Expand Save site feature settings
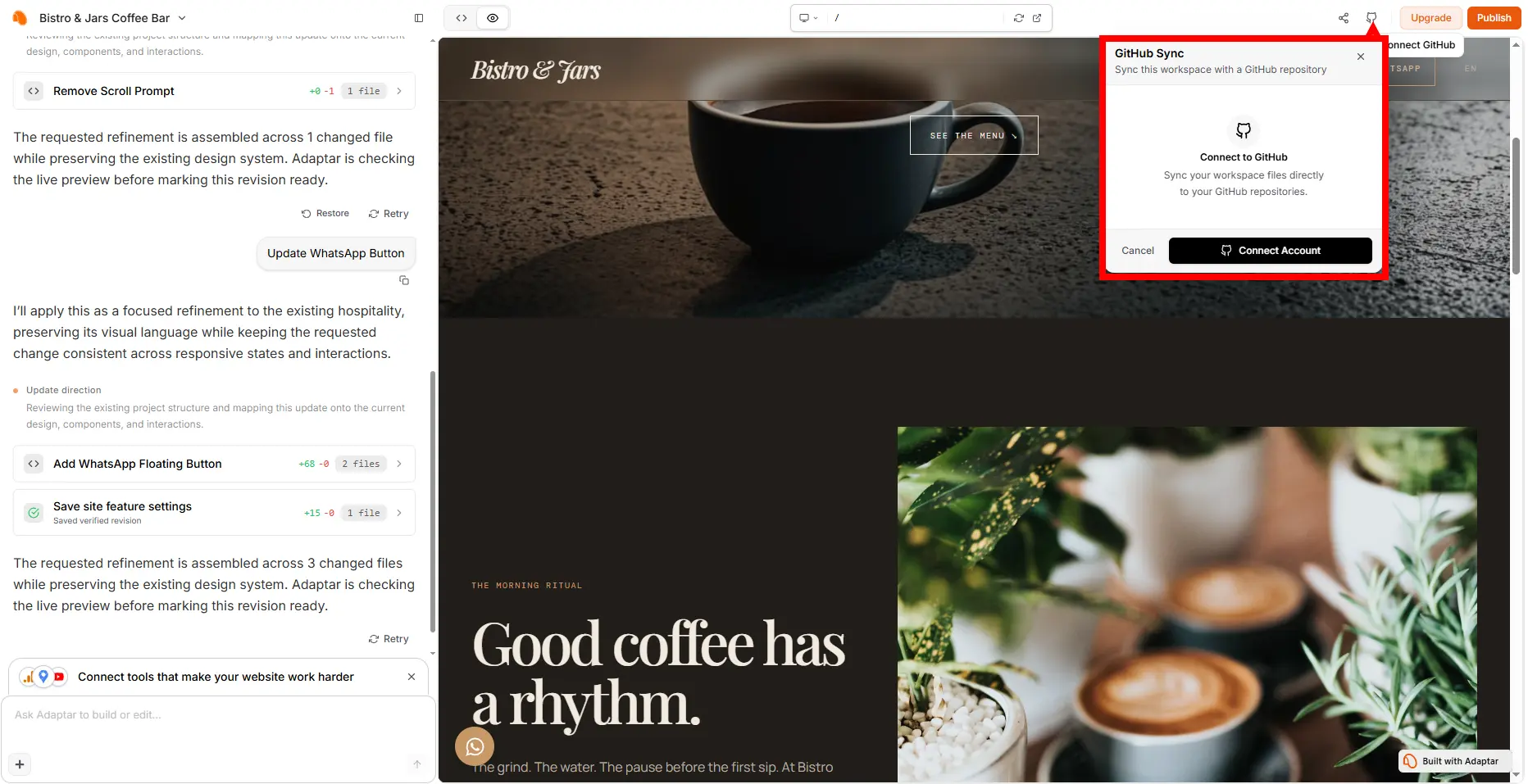The width and height of the screenshot is (1528, 784). [399, 513]
